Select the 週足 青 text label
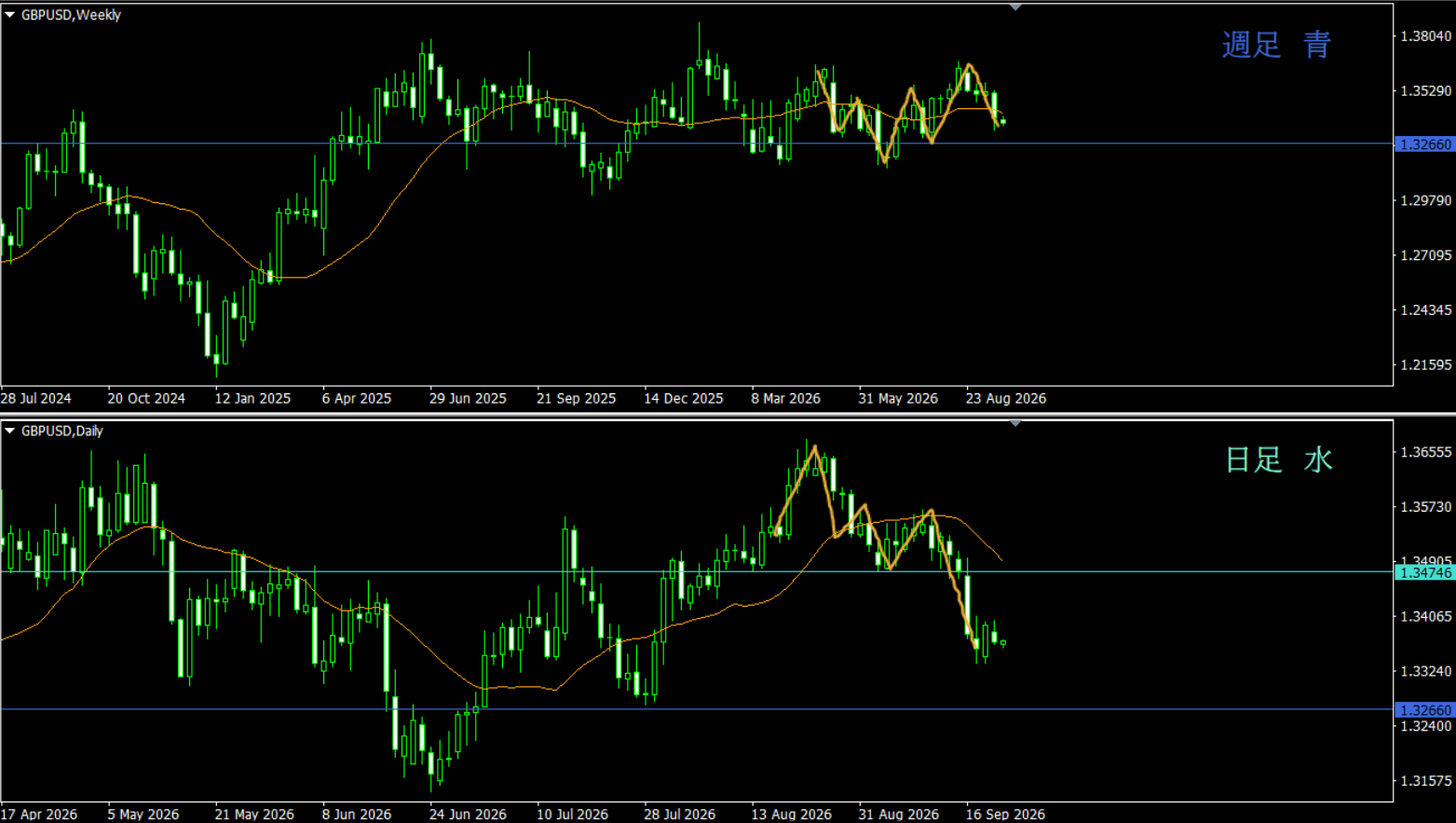The image size is (1456, 823). click(x=1276, y=44)
